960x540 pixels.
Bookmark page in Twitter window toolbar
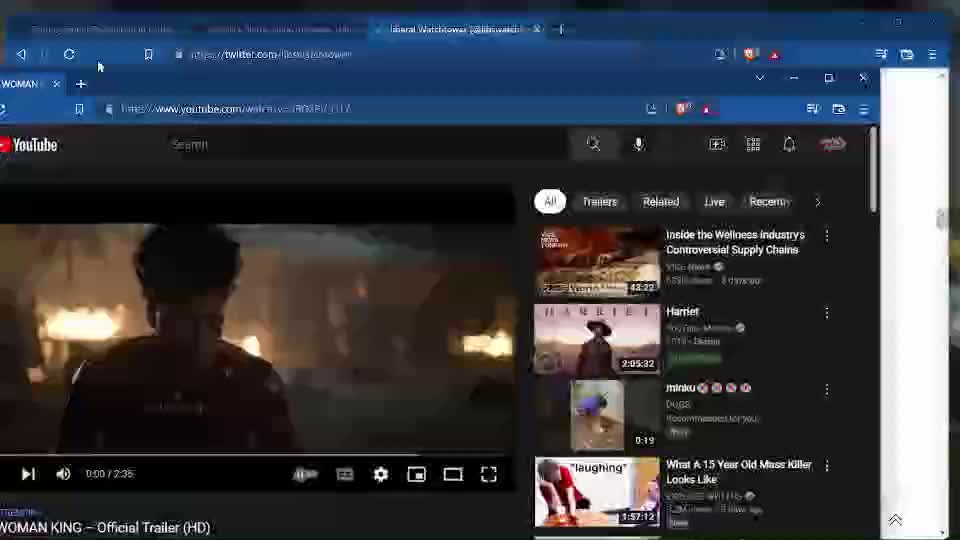point(148,54)
